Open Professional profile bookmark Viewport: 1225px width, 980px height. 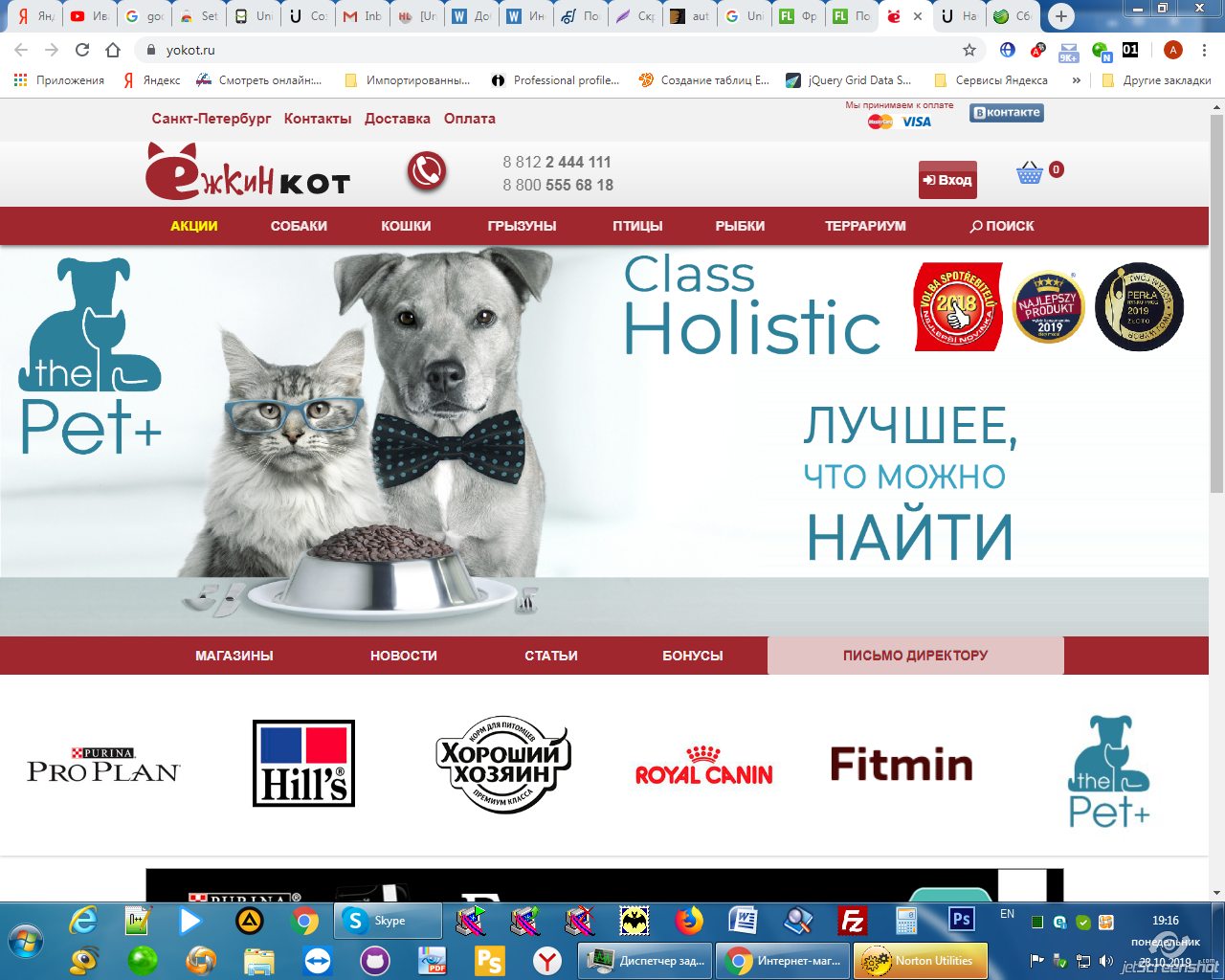coord(555,80)
